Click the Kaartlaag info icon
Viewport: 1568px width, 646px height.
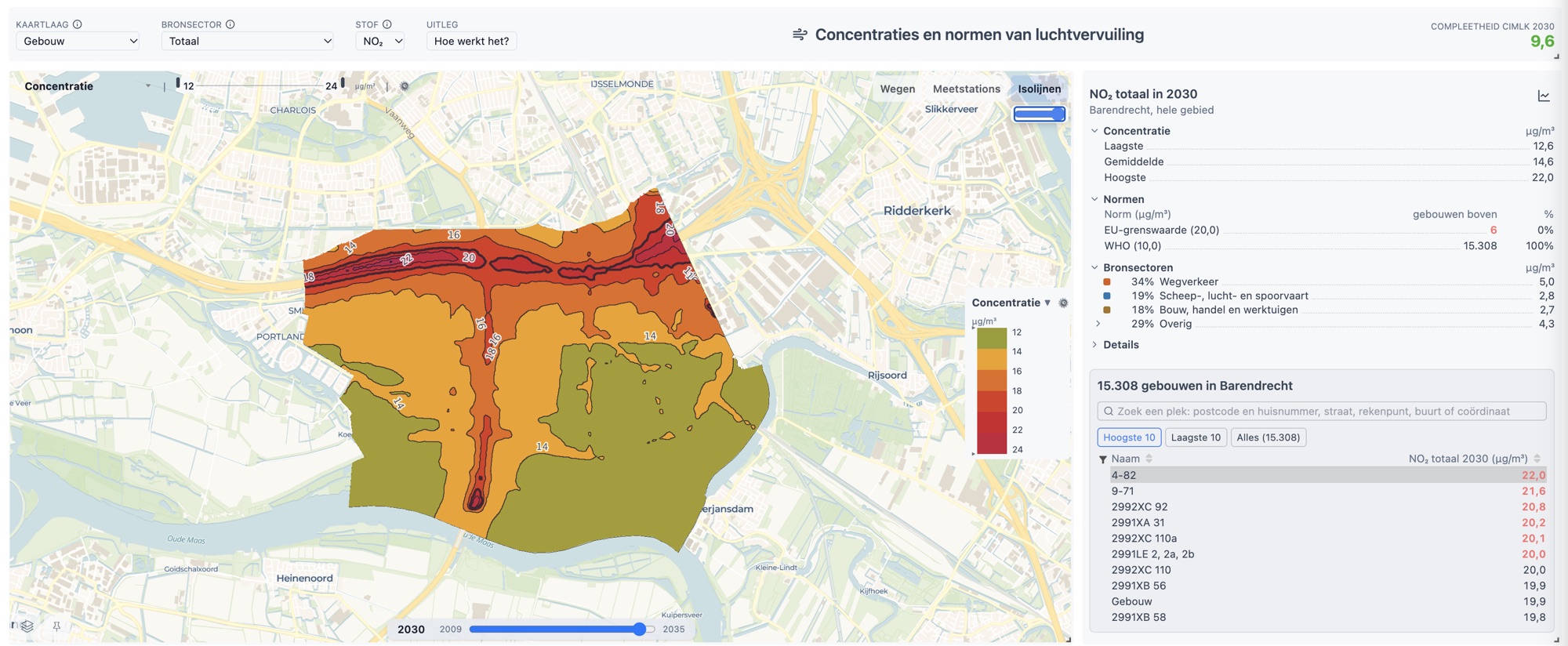click(x=78, y=24)
